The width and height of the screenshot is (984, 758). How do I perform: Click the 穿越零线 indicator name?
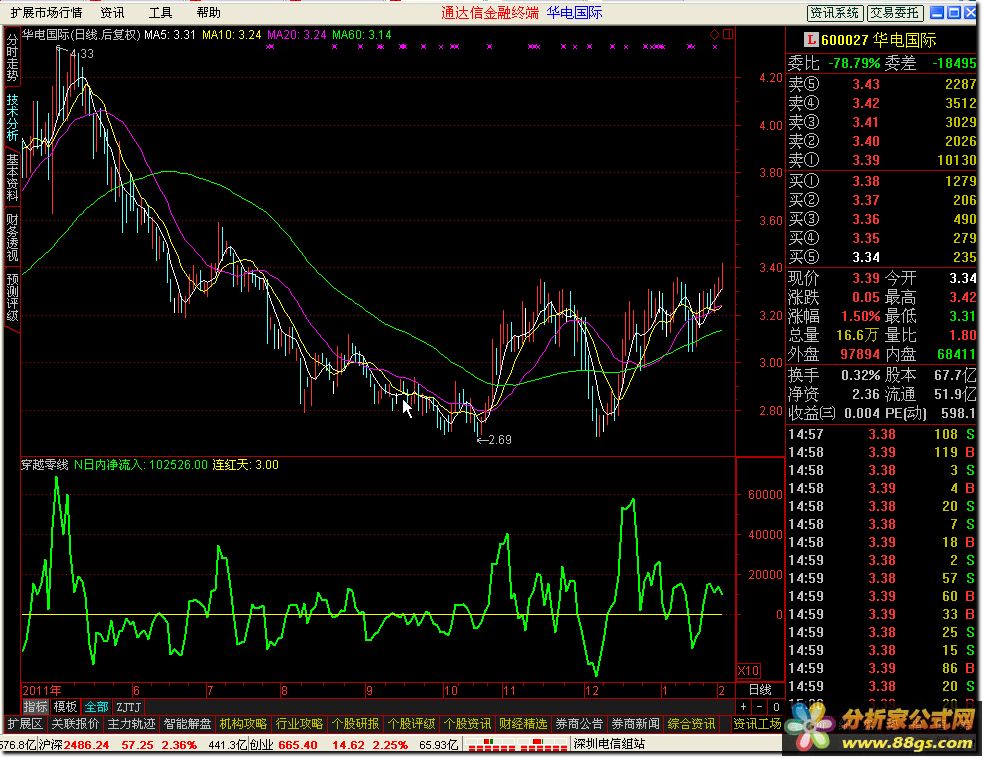pos(45,465)
